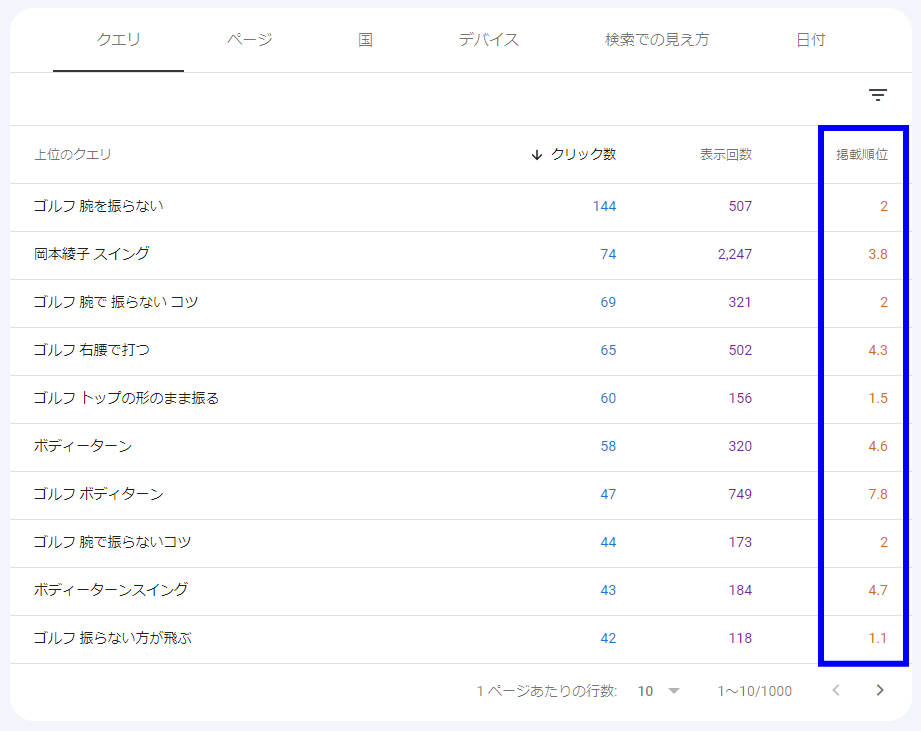Open the filter rows icon
Viewport: 921px width, 731px height.
coord(878,95)
